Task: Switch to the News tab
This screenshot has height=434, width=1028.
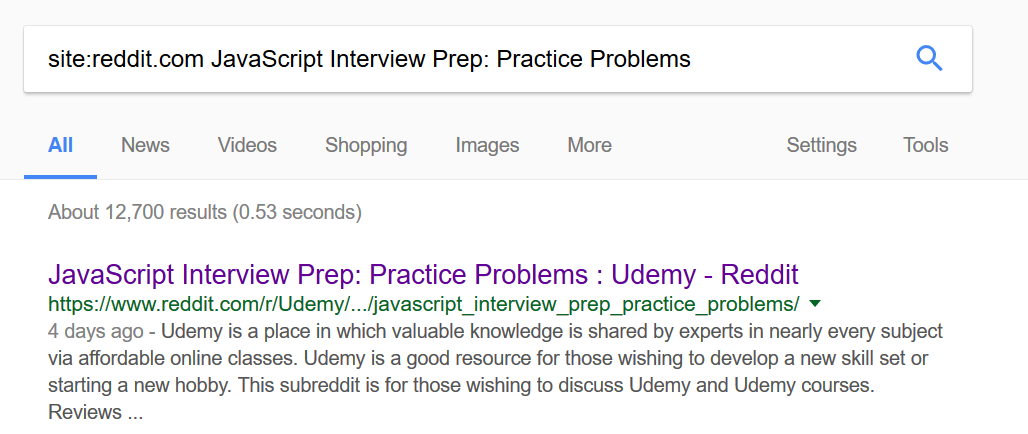Action: 145,145
